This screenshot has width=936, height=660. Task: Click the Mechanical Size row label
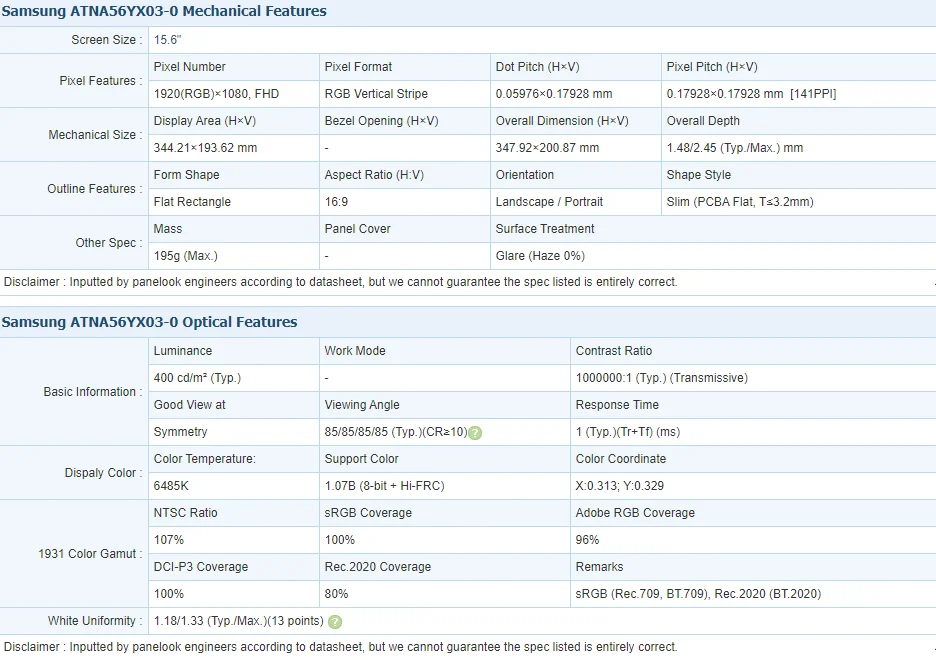point(95,135)
